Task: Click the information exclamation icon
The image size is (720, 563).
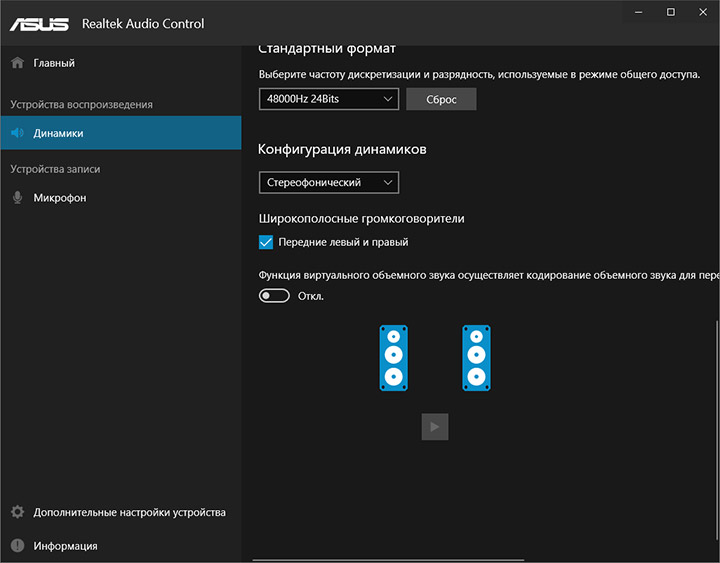Action: 17,546
